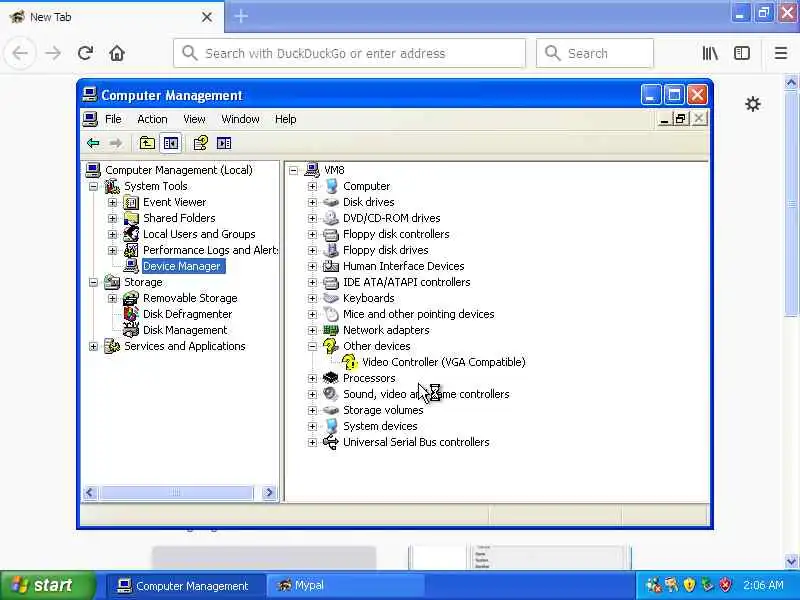Close the New Tab tab
Screen dimensions: 800x600
pyautogui.click(x=207, y=17)
